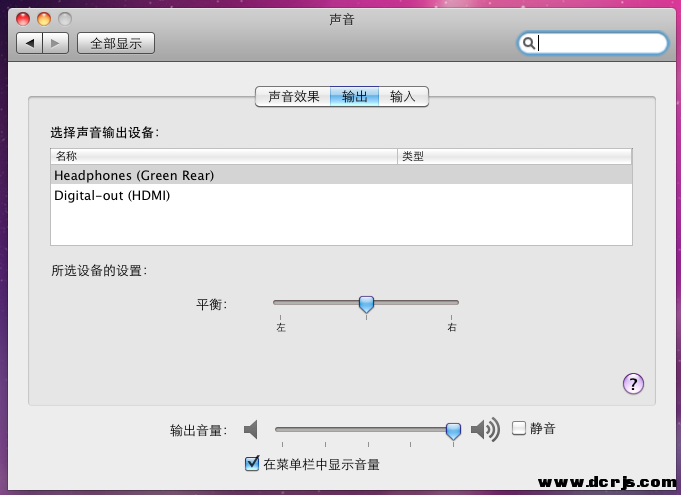681x495 pixels.
Task: Click the 全部显示 button
Action: tap(116, 43)
